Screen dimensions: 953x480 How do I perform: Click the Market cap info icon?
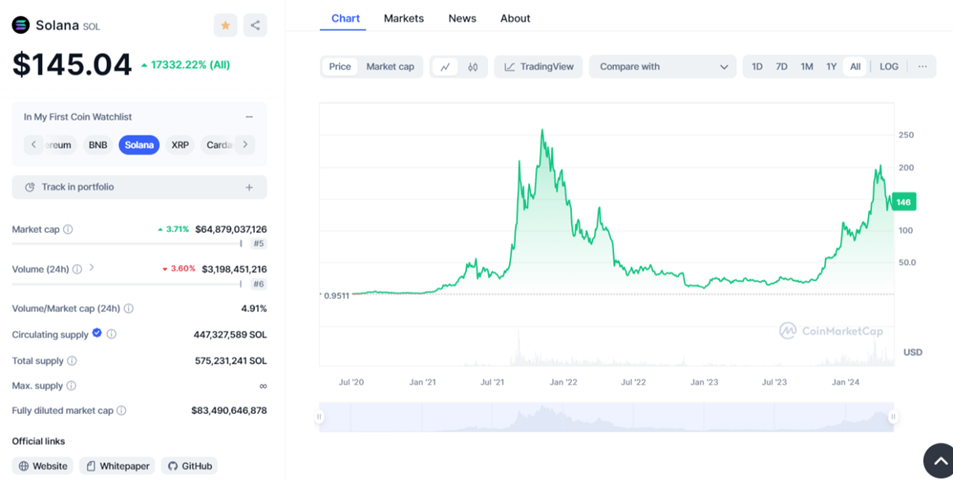[x=68, y=230]
